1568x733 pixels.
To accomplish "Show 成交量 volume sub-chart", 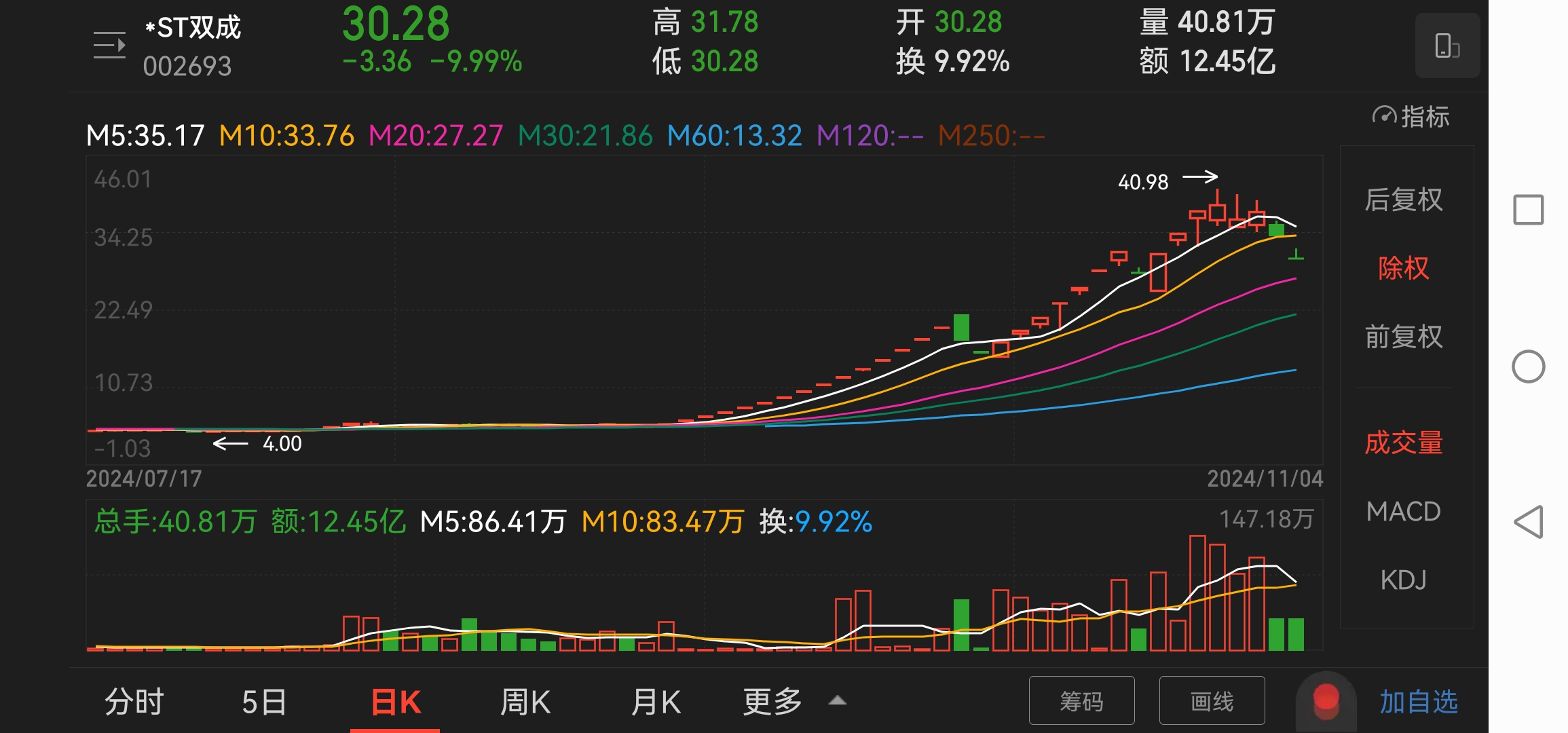I will [x=1403, y=443].
